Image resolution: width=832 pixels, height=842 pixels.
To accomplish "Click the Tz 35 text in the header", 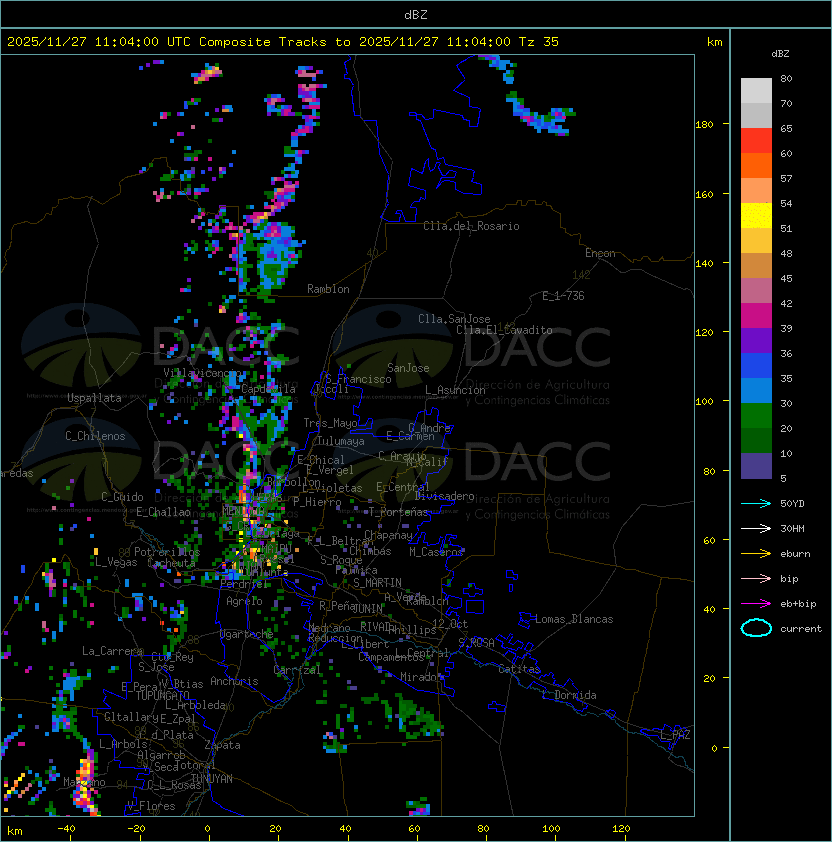I will pyautogui.click(x=539, y=42).
